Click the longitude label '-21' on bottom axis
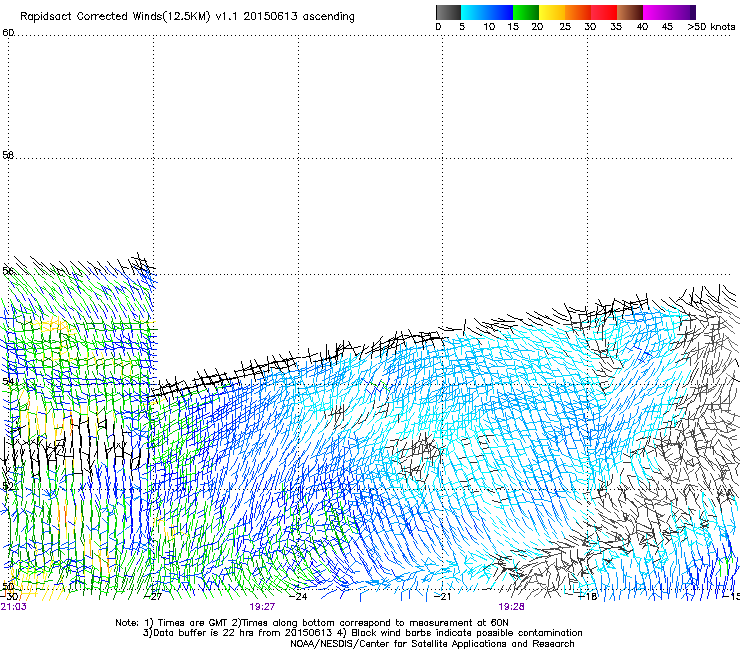This screenshot has width=740, height=650. tap(443, 597)
